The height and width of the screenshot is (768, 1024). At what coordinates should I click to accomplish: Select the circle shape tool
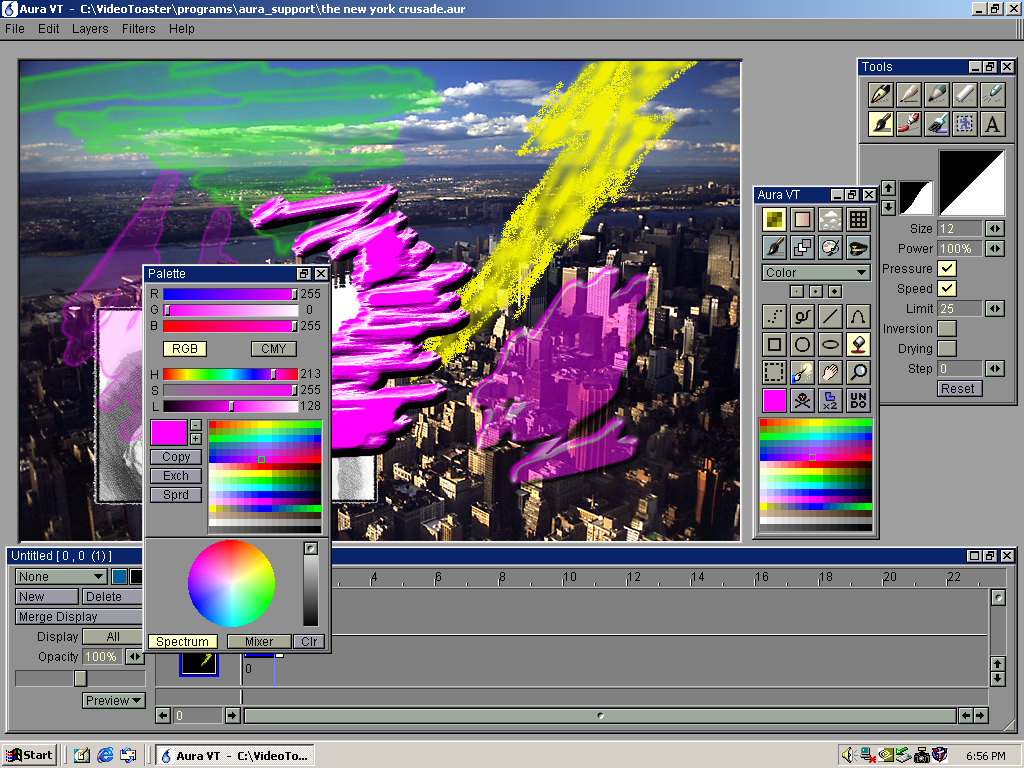803,344
